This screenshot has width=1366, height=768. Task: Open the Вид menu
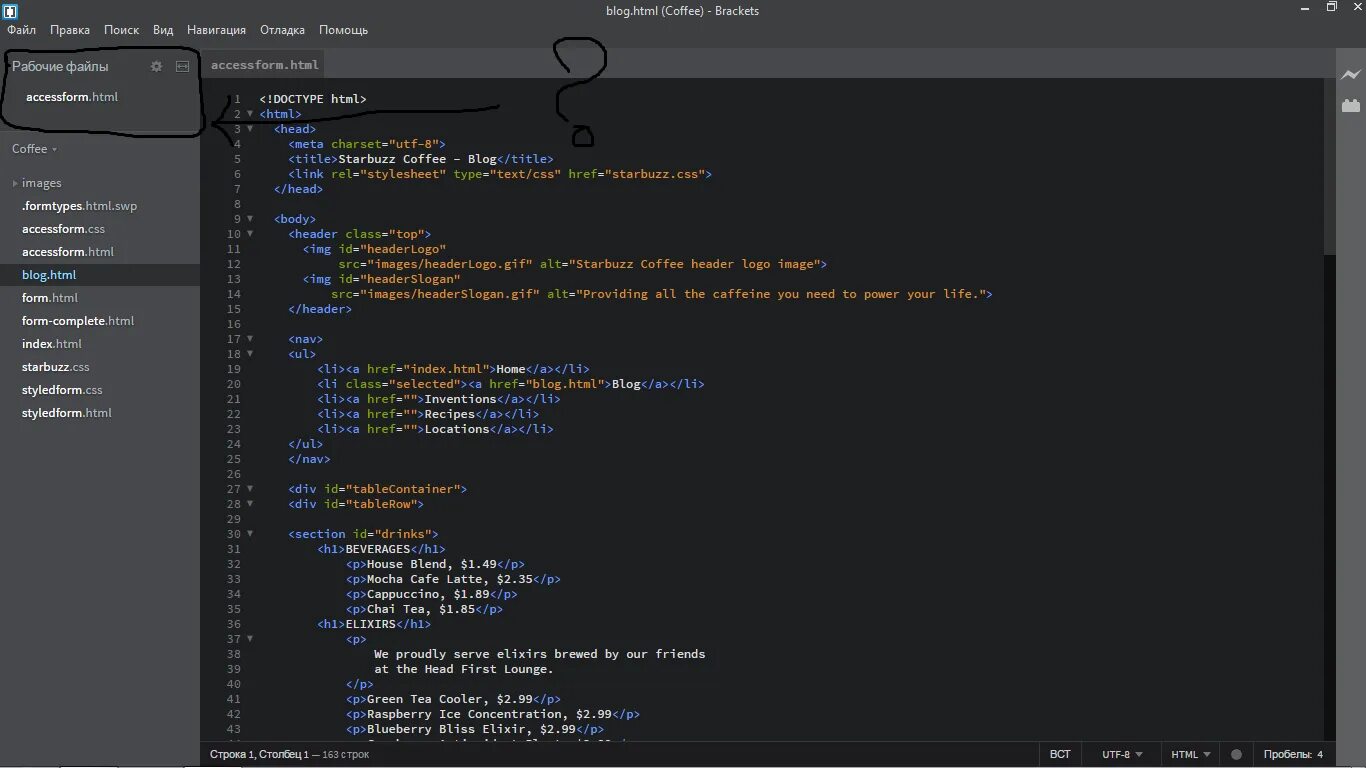click(163, 30)
